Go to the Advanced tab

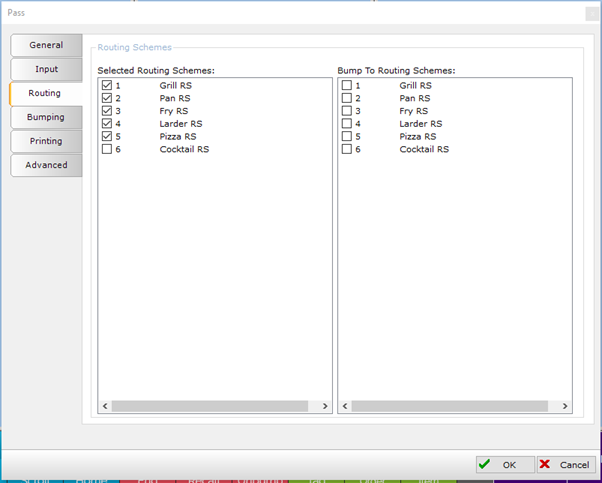tap(46, 165)
